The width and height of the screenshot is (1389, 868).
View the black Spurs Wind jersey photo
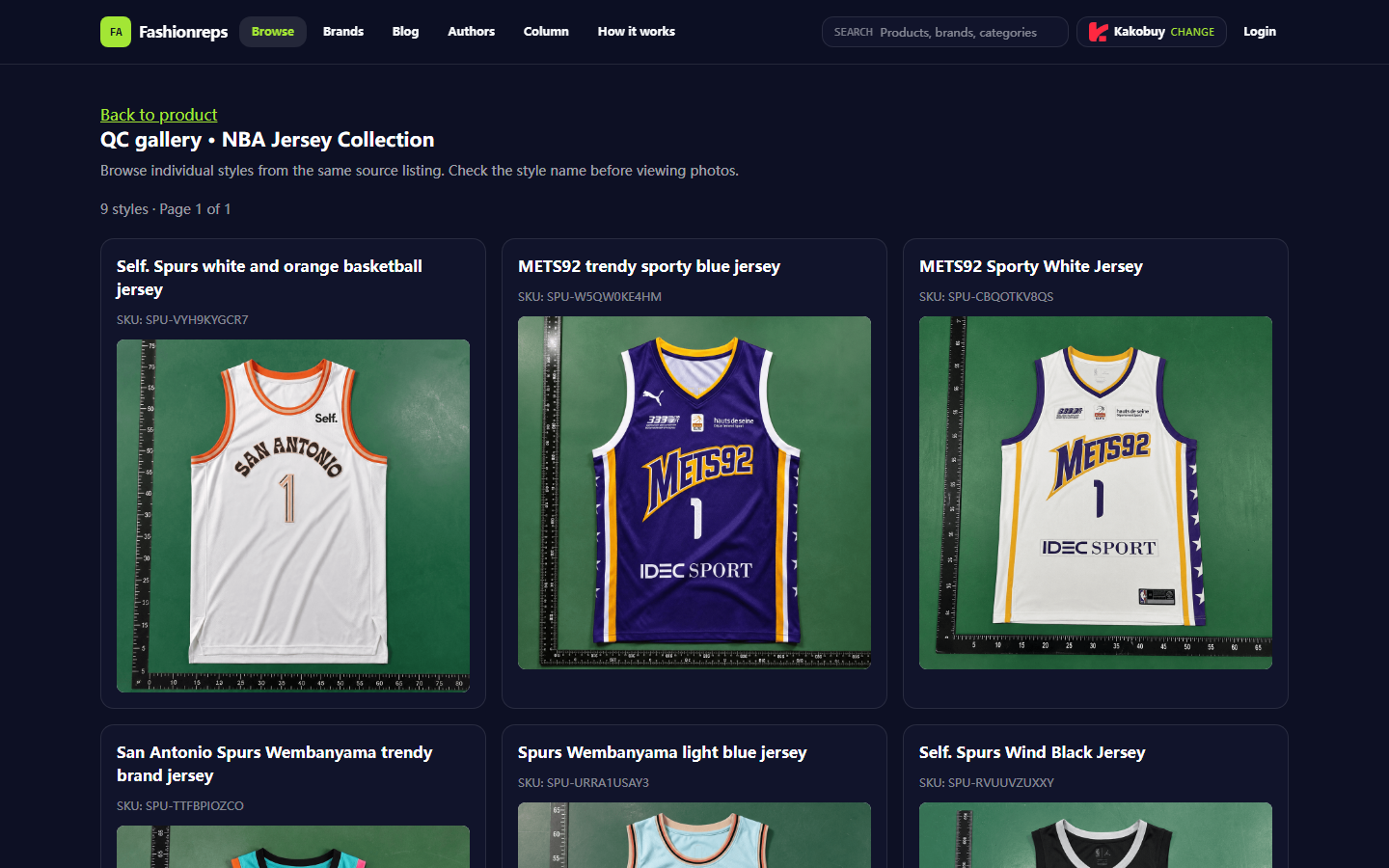pyautogui.click(x=1096, y=835)
